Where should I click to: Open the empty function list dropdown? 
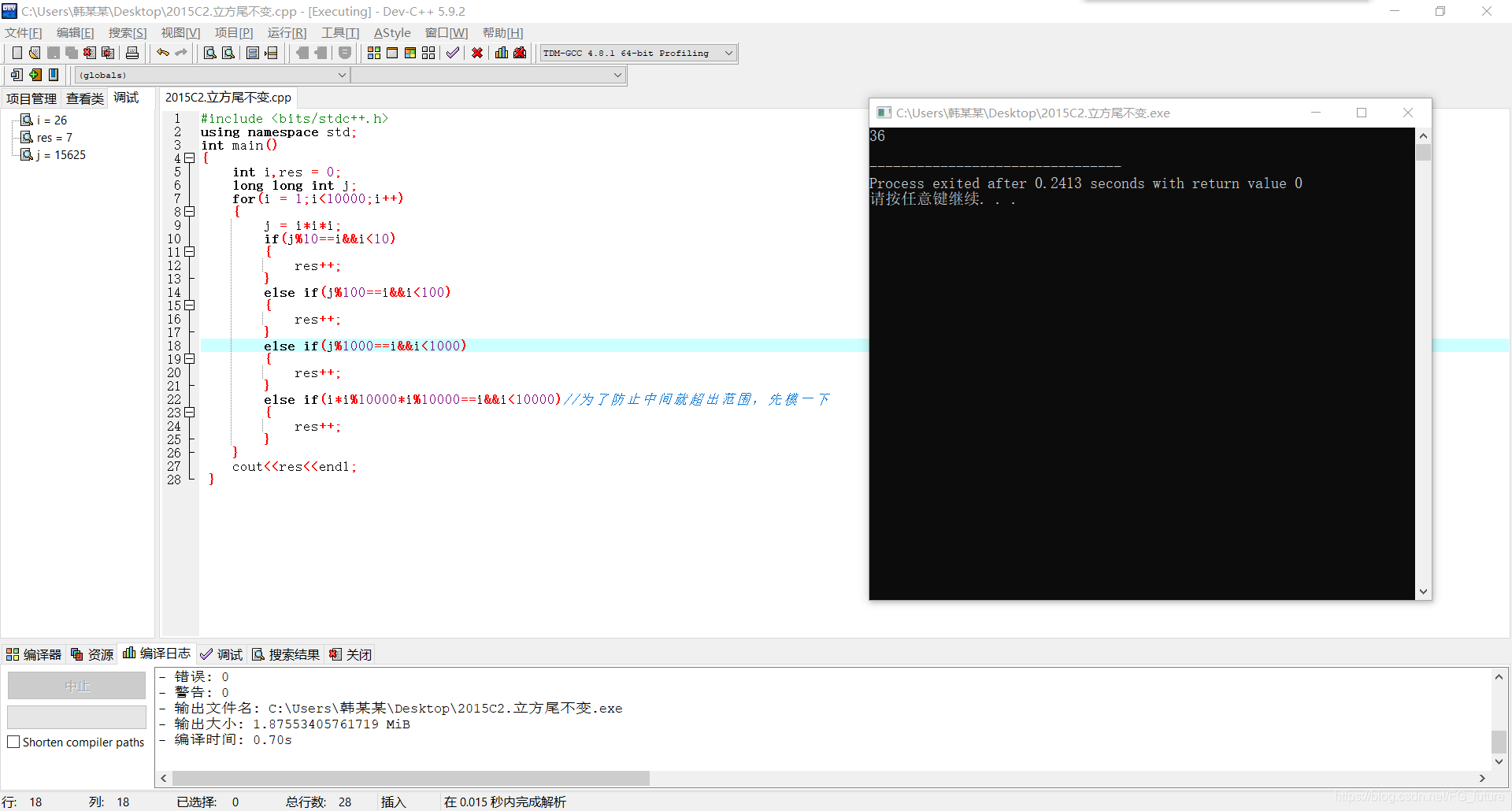[617, 75]
